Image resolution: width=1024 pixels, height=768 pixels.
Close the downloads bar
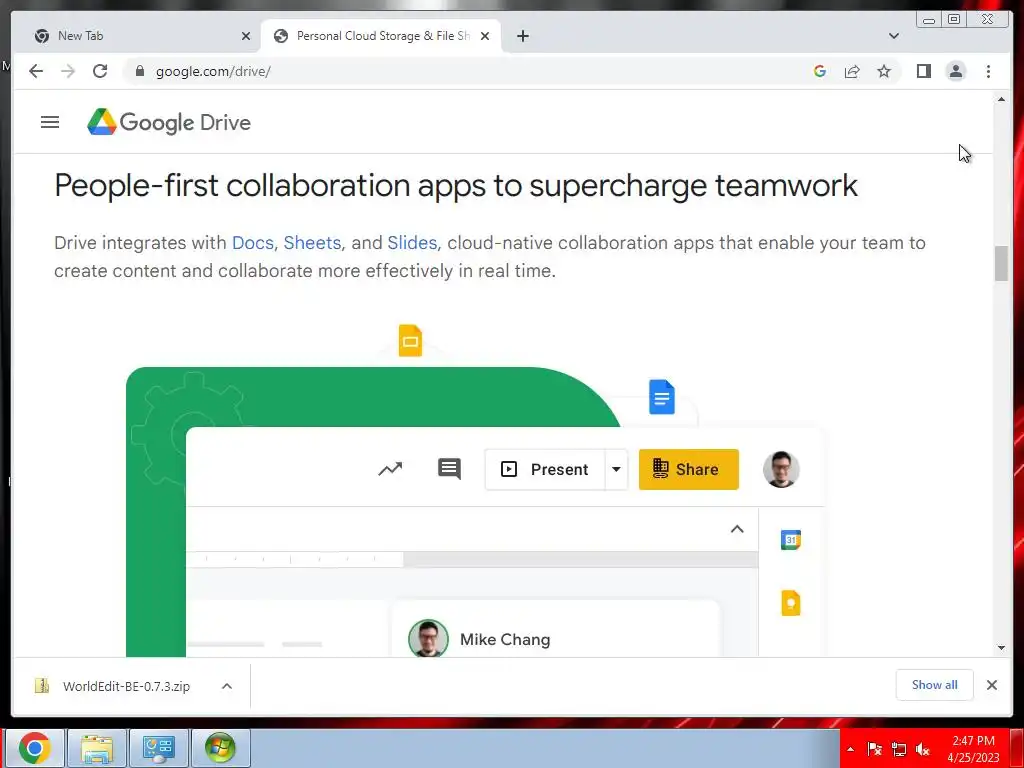pos(991,684)
